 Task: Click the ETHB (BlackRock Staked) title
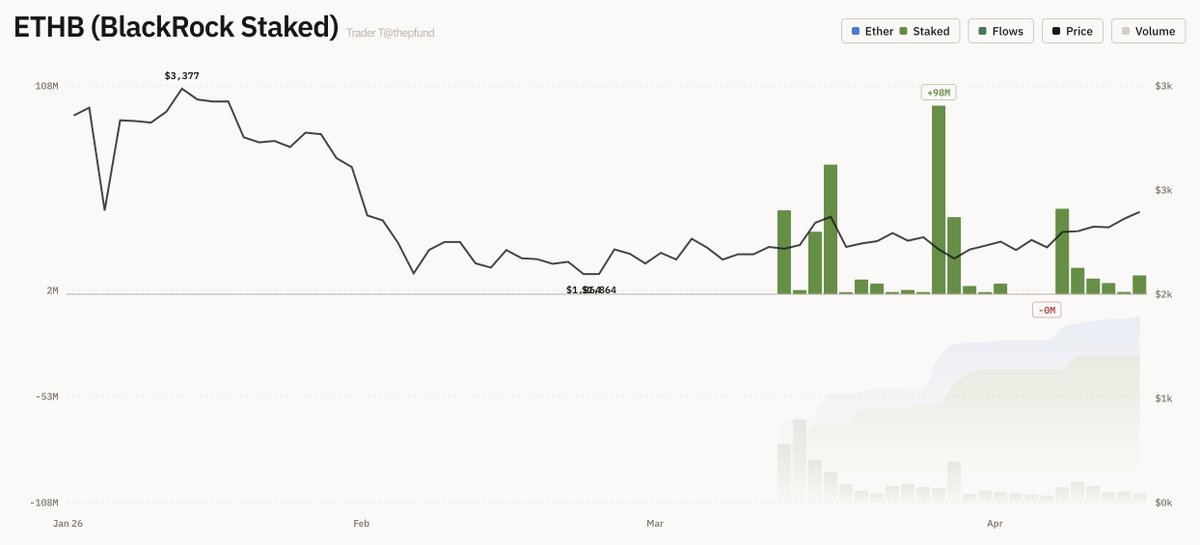pos(175,28)
